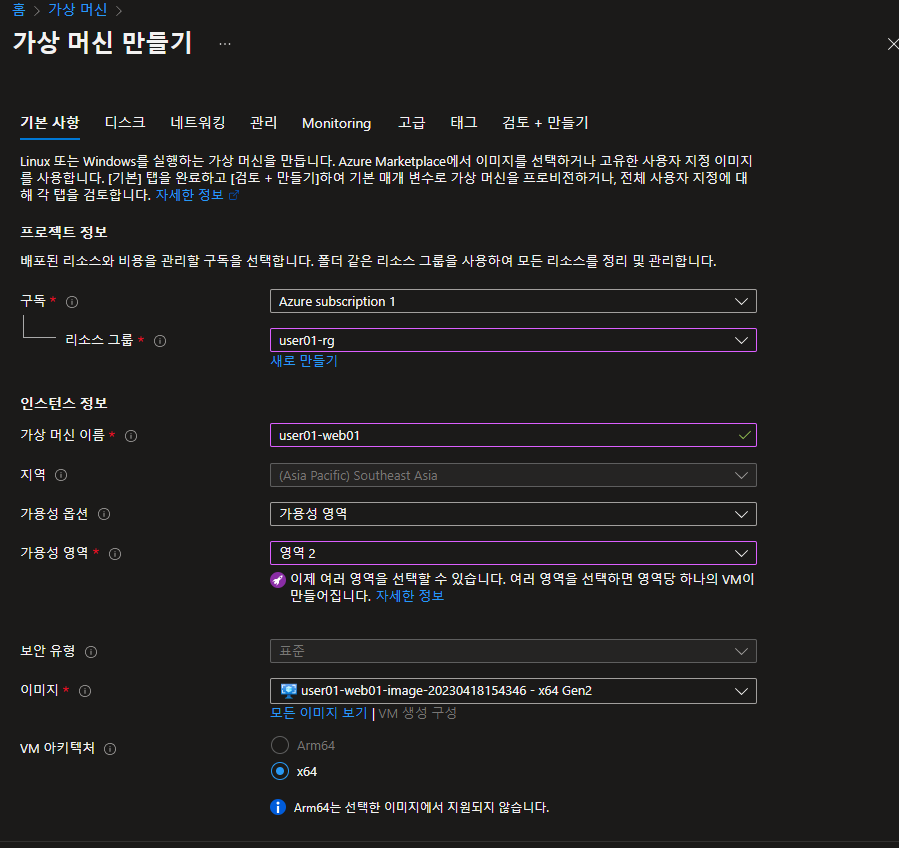The width and height of the screenshot is (899, 848).
Task: Click the 모든 이미지 보기 link
Action: [x=319, y=713]
